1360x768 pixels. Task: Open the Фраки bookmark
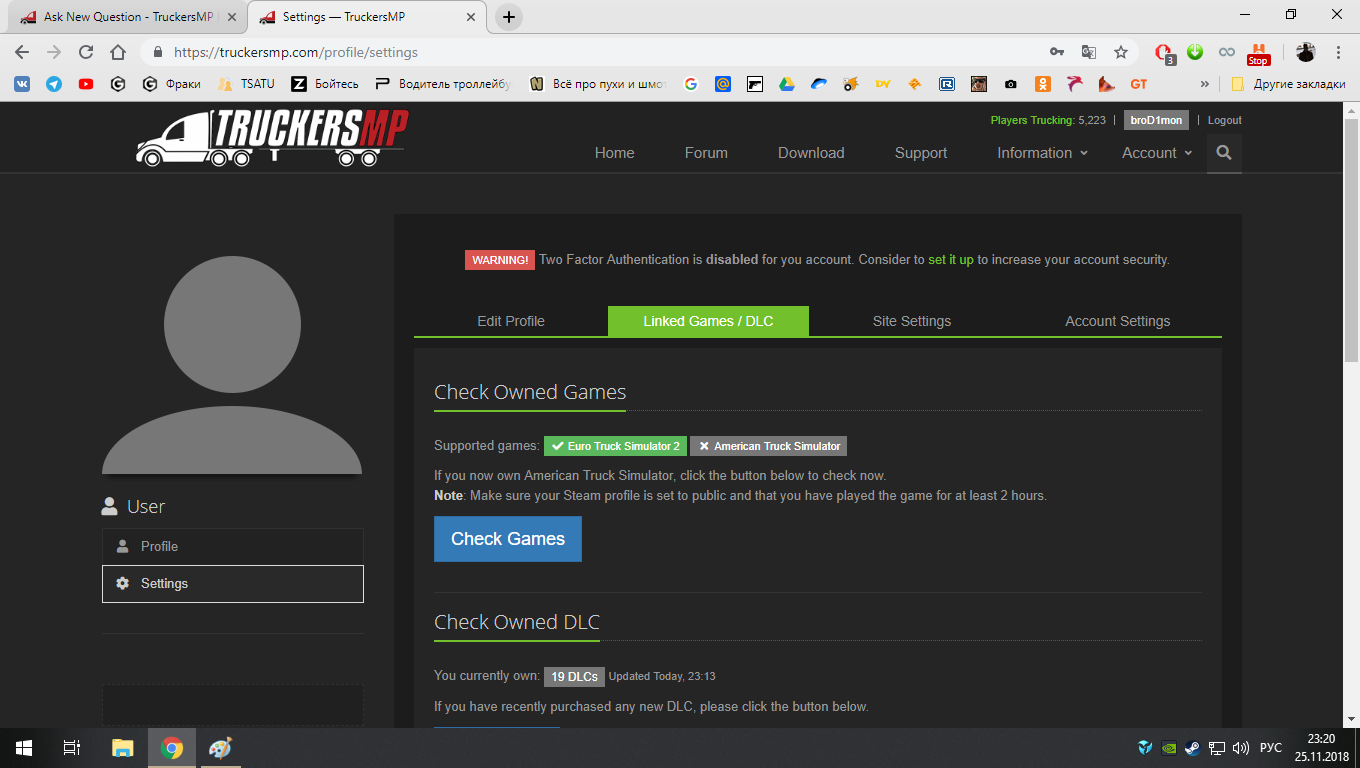(x=172, y=84)
